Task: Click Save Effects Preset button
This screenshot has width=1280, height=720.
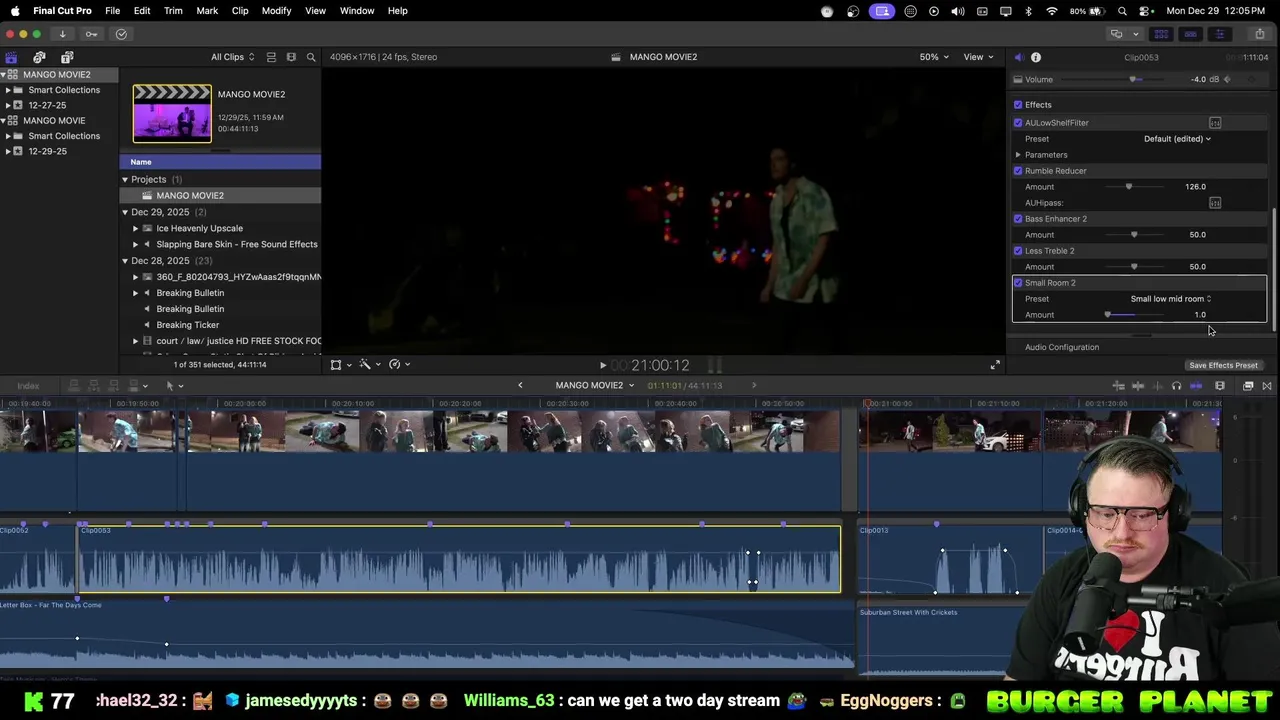Action: [x=1223, y=365]
